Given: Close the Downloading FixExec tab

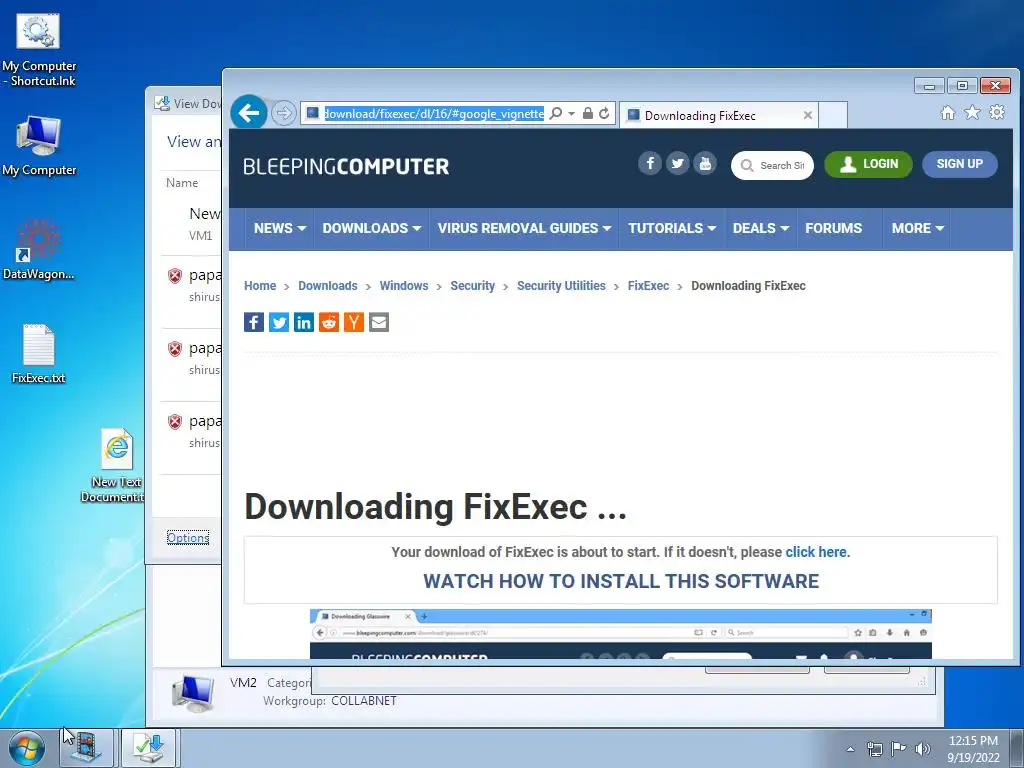Looking at the screenshot, I should [808, 116].
